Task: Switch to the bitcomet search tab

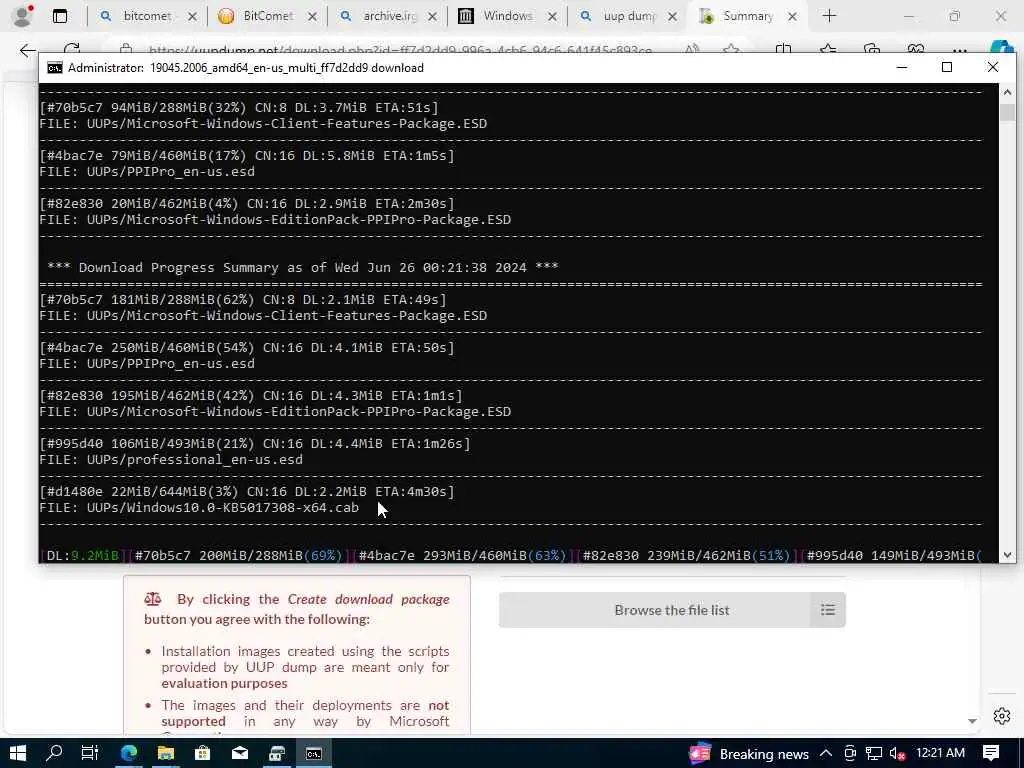Action: [147, 16]
